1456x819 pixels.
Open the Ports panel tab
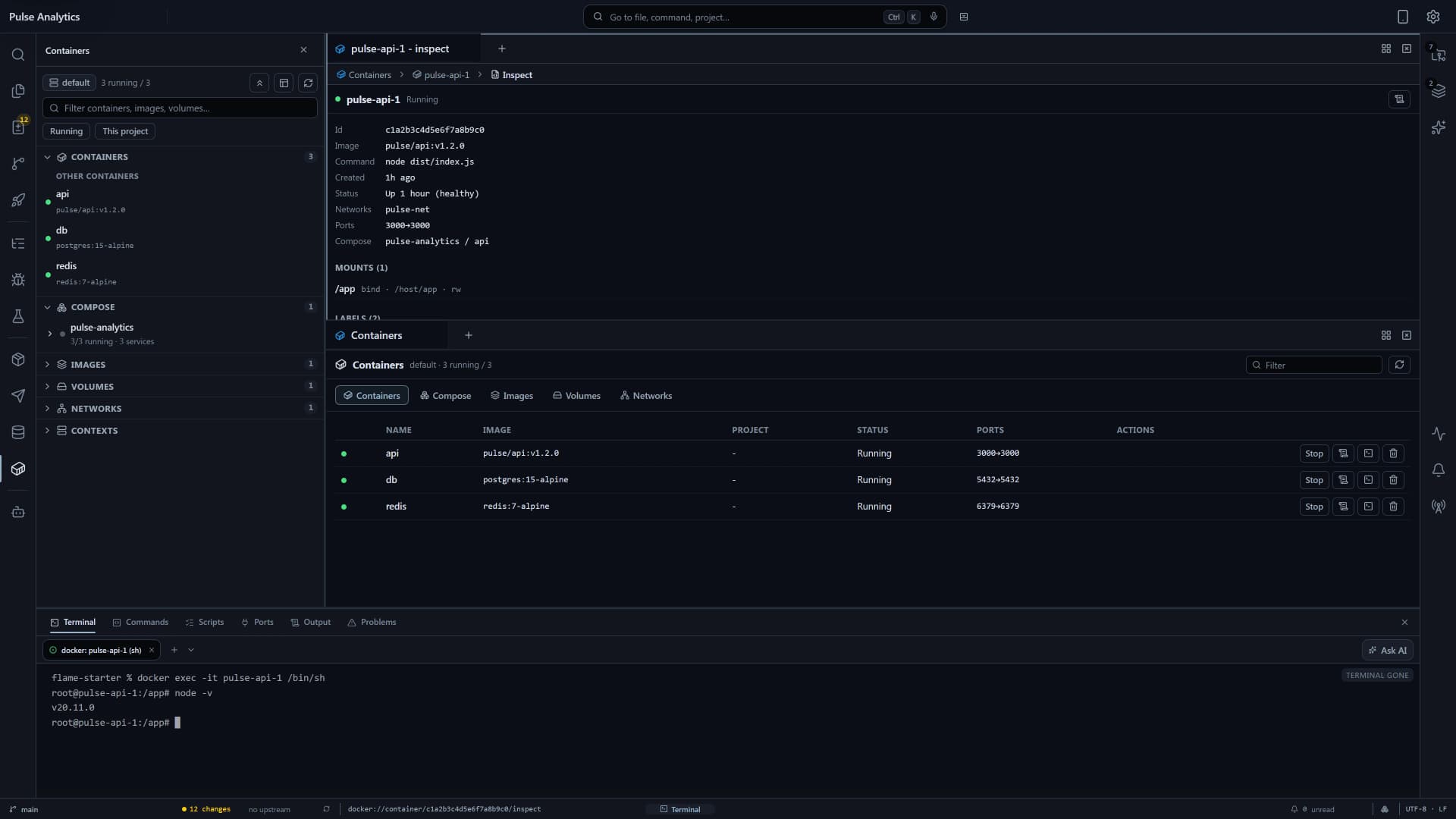(257, 622)
